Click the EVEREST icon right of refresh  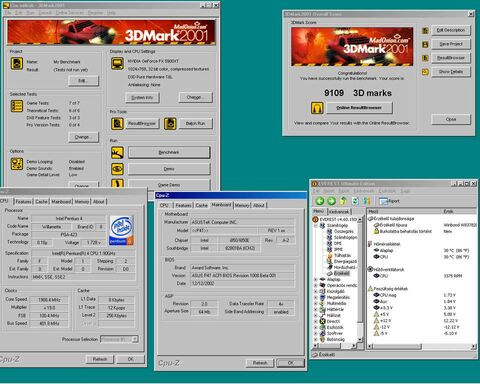pos(367,201)
